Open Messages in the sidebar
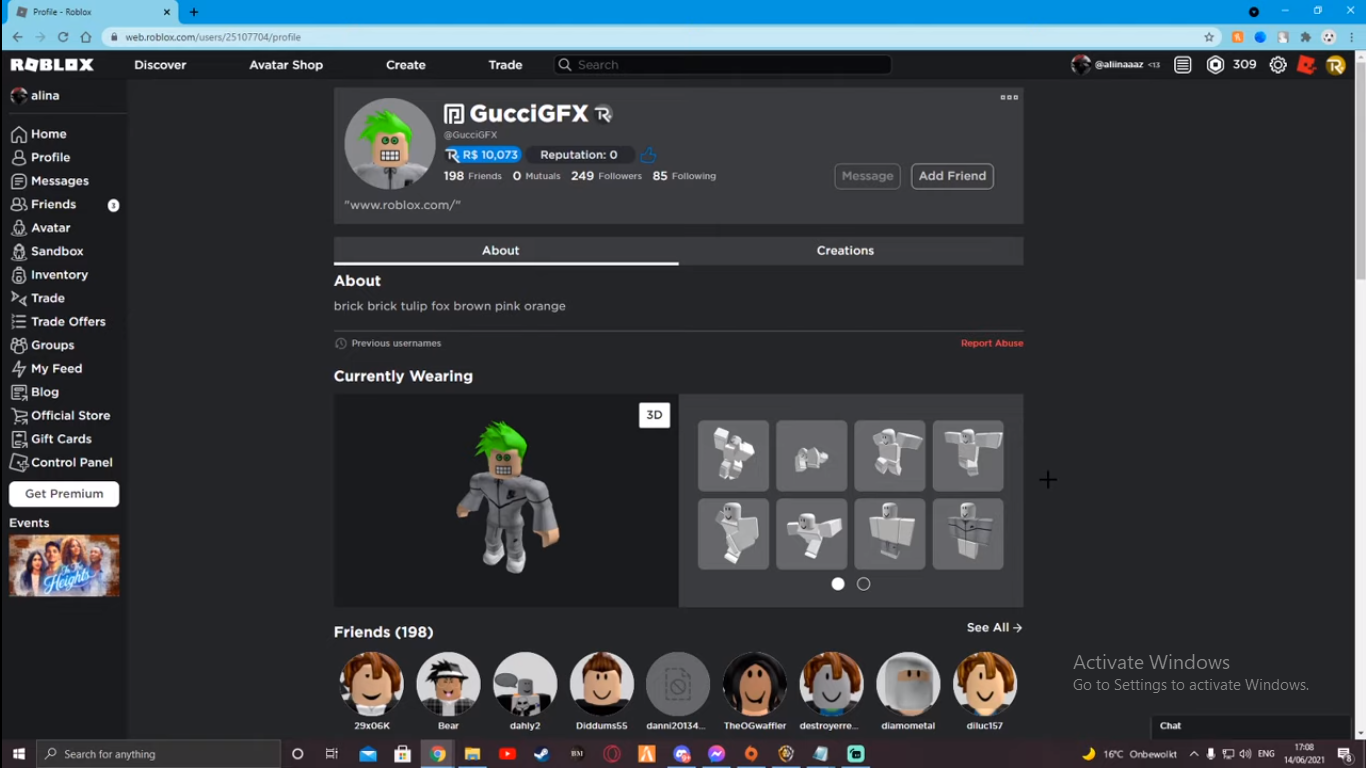Viewport: 1366px width, 768px height. coord(50,181)
